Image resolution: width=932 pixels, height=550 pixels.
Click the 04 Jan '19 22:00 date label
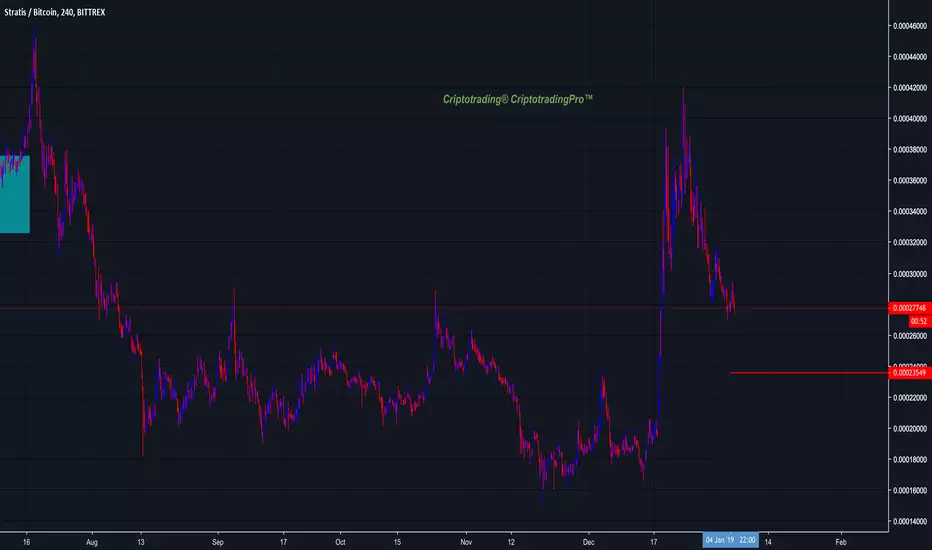tap(731, 540)
